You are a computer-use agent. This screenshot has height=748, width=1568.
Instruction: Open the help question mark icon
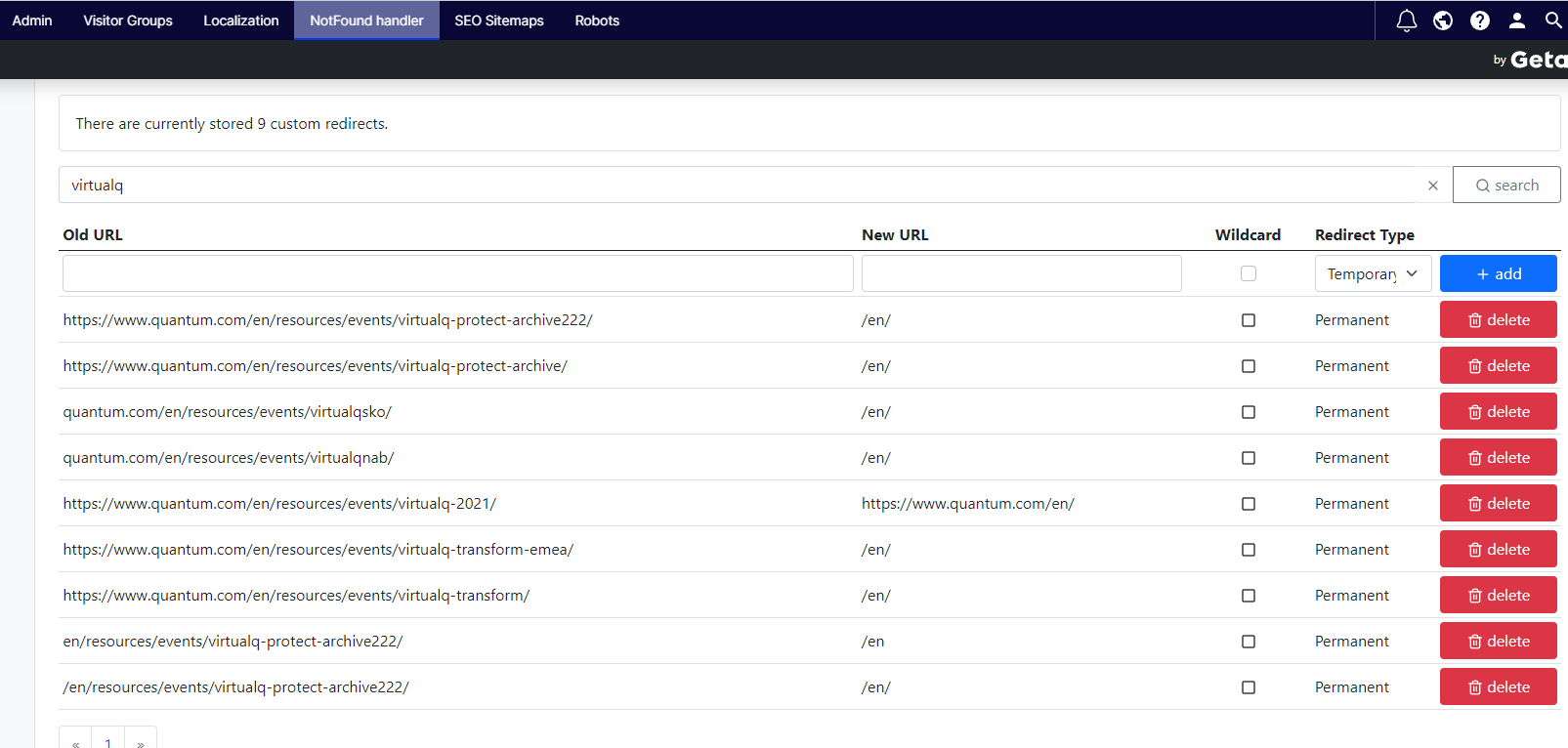coord(1480,21)
